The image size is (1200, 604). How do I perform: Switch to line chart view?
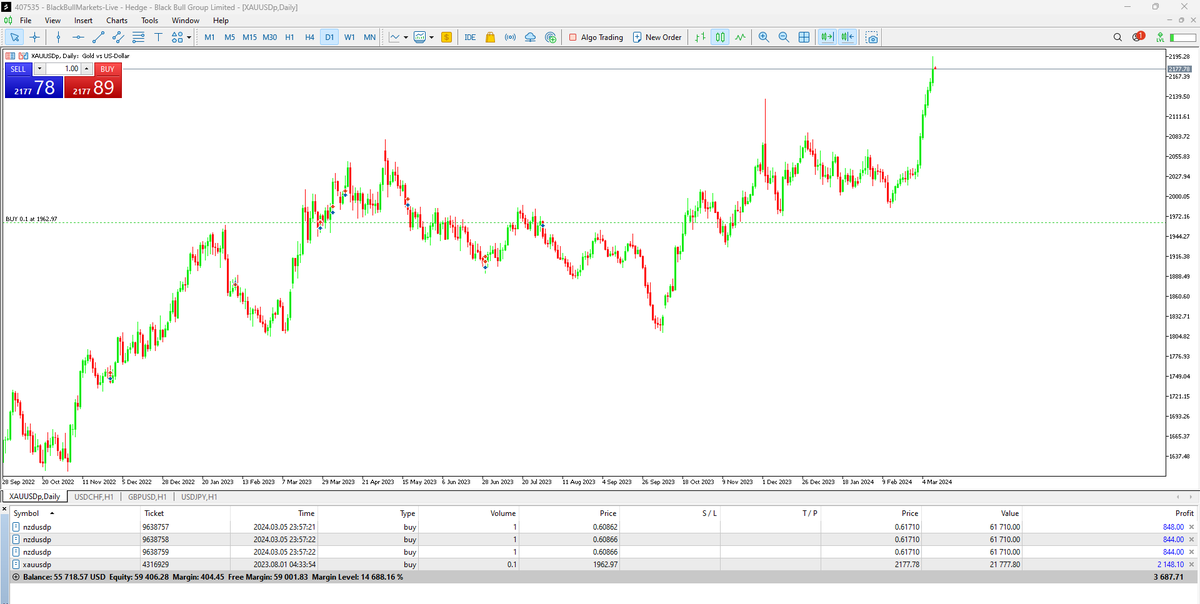tap(740, 37)
